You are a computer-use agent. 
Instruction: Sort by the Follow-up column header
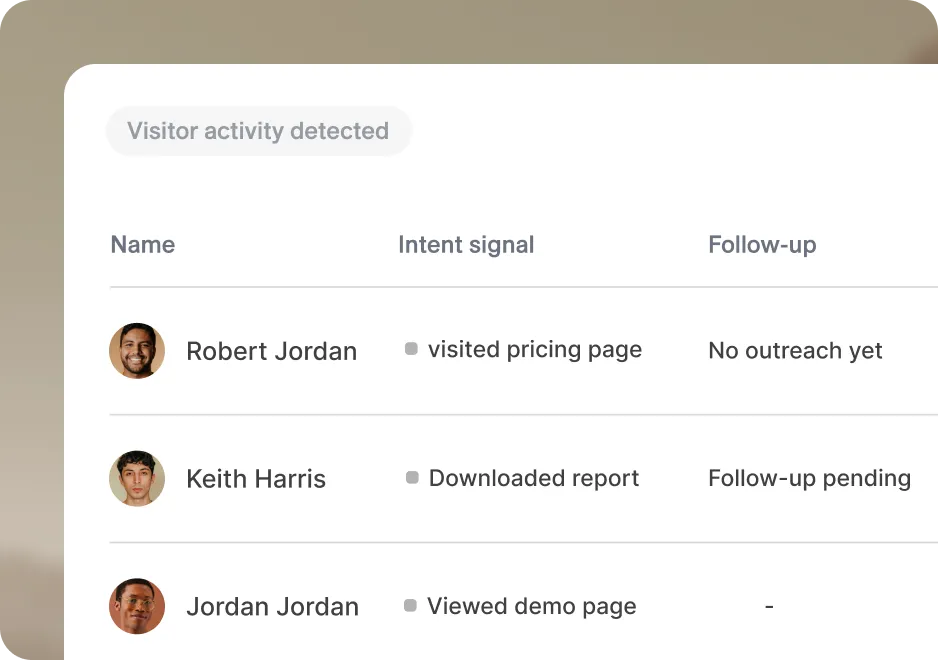pyautogui.click(x=762, y=245)
